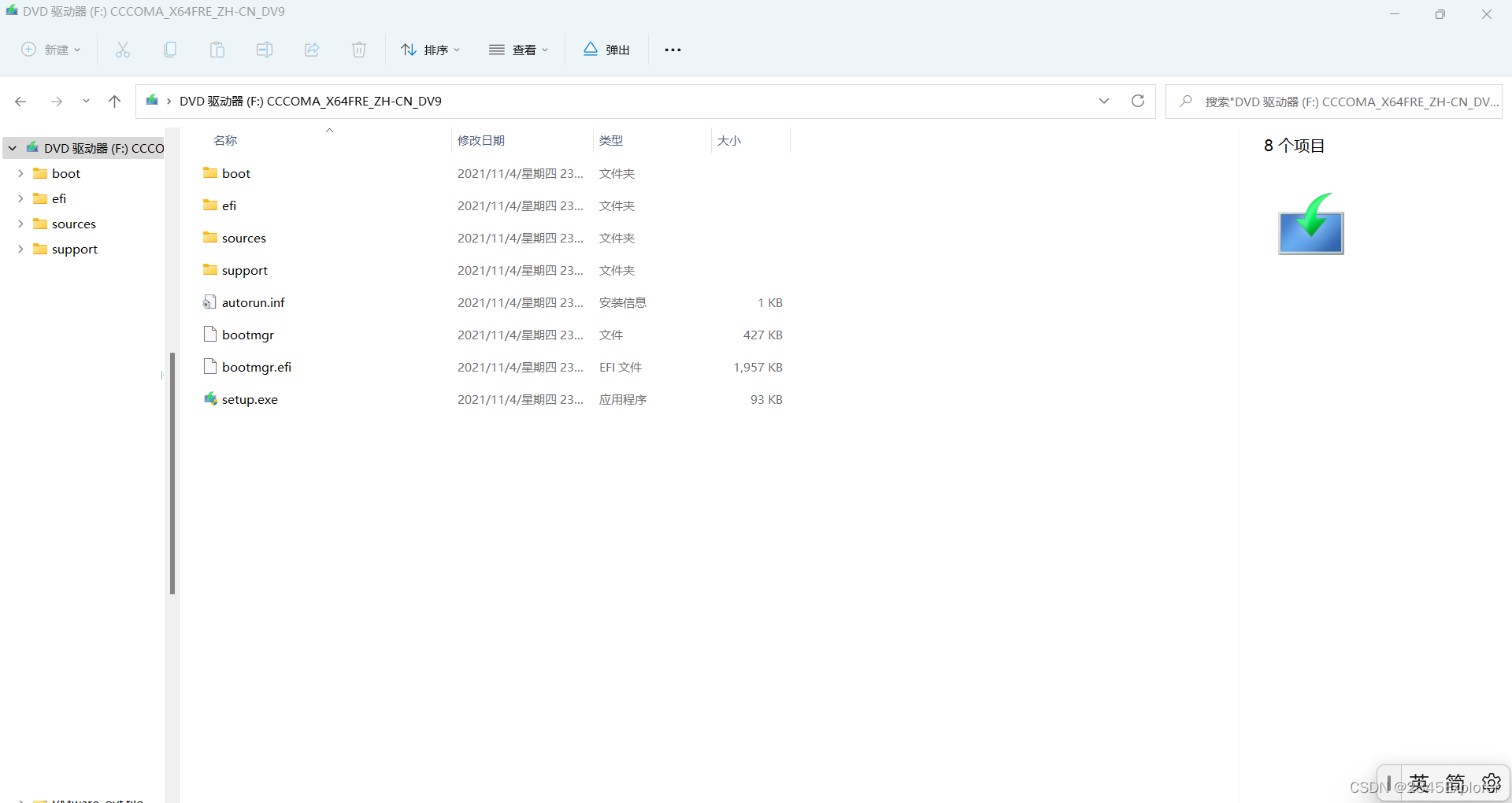Open the View layout menu
1512x803 pixels.
tap(518, 50)
